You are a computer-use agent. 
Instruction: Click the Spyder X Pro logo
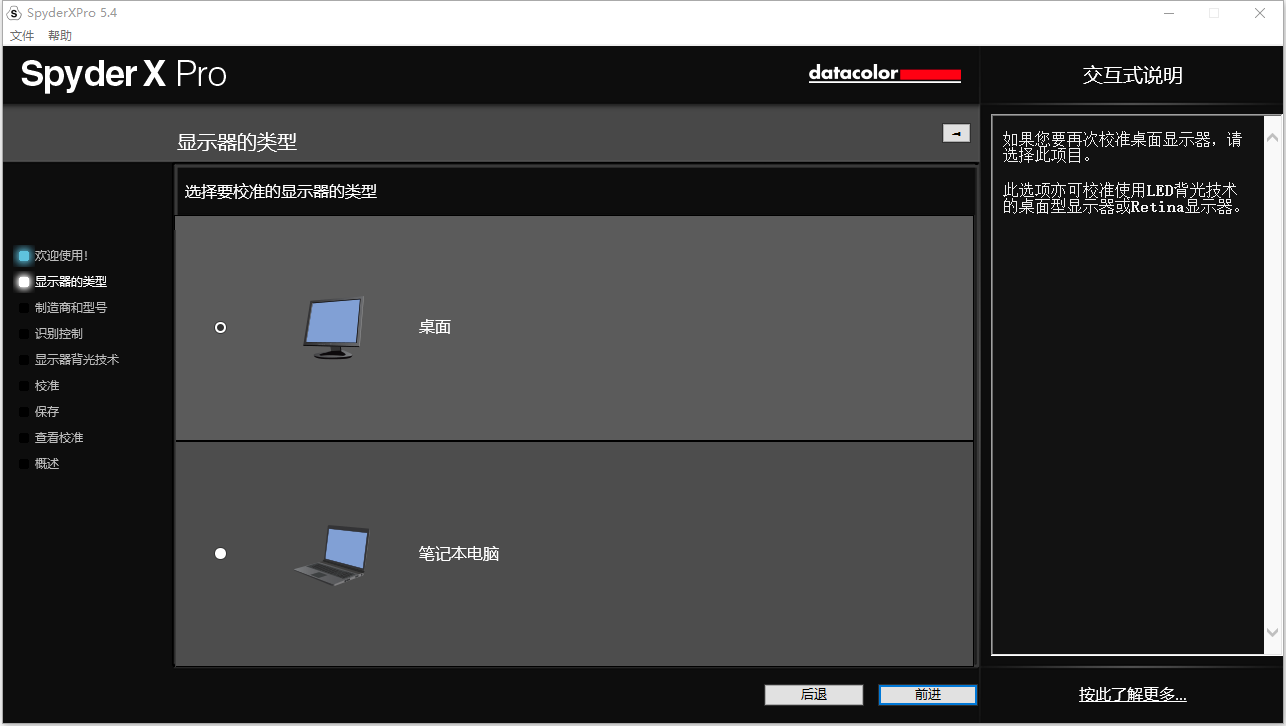[124, 74]
